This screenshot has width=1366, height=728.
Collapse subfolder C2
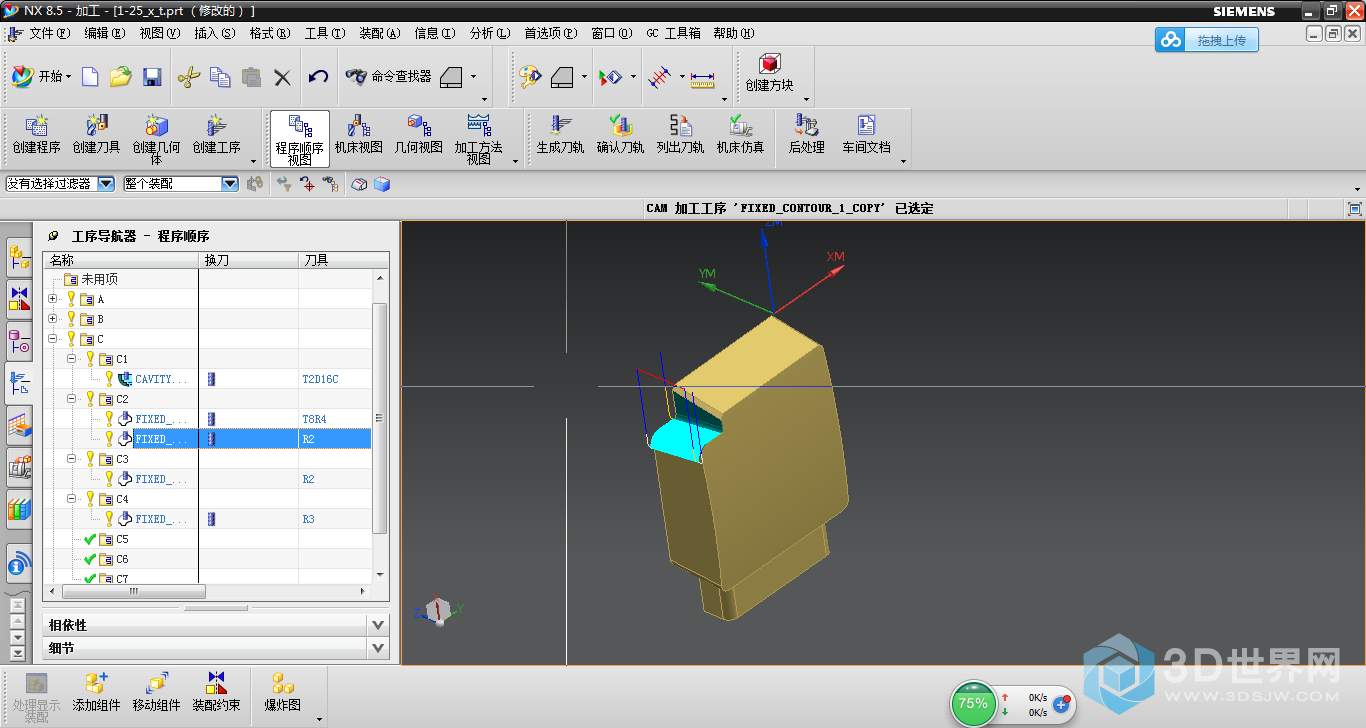pyautogui.click(x=72, y=399)
